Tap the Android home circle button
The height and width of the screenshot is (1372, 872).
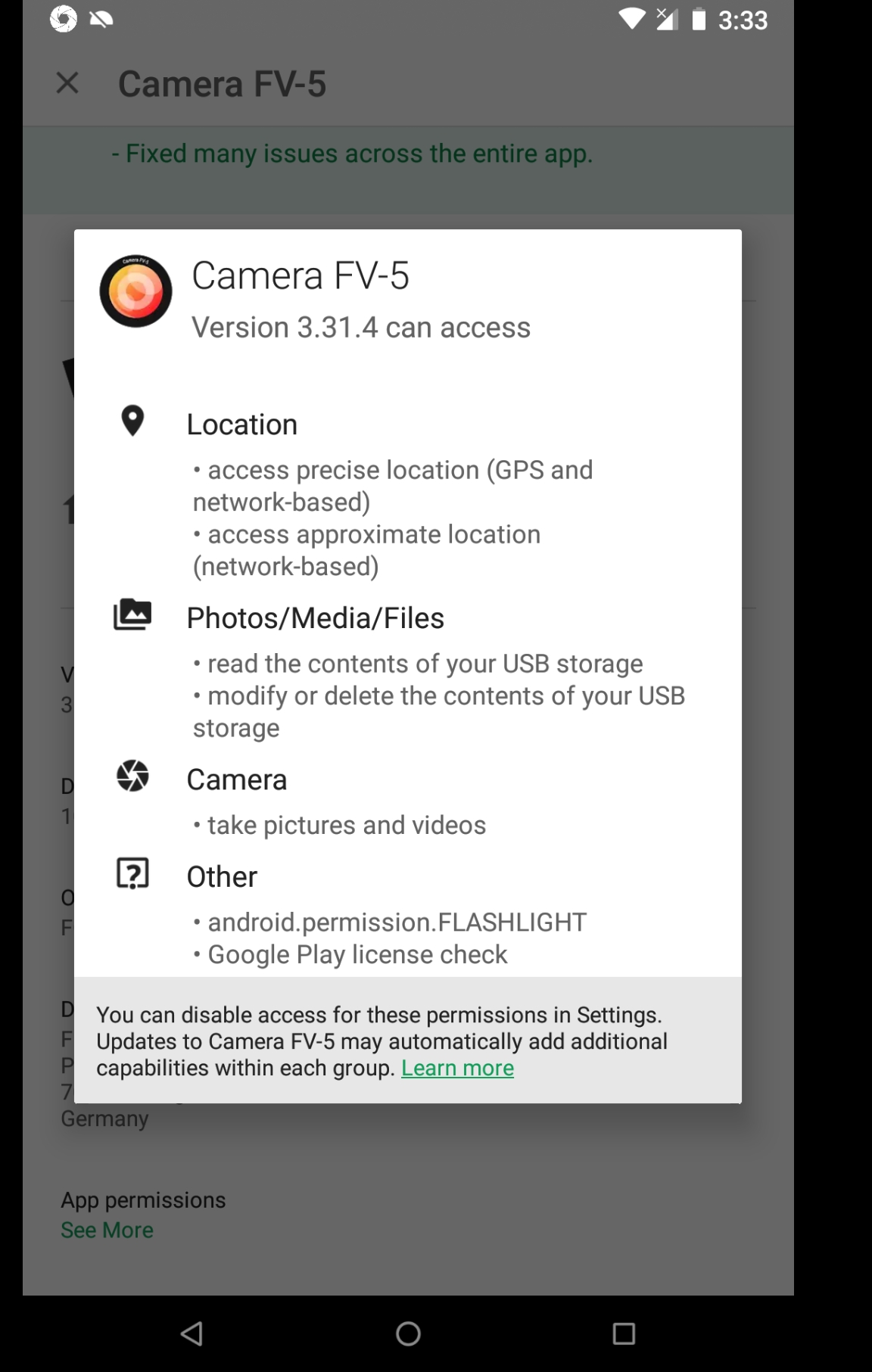408,1333
